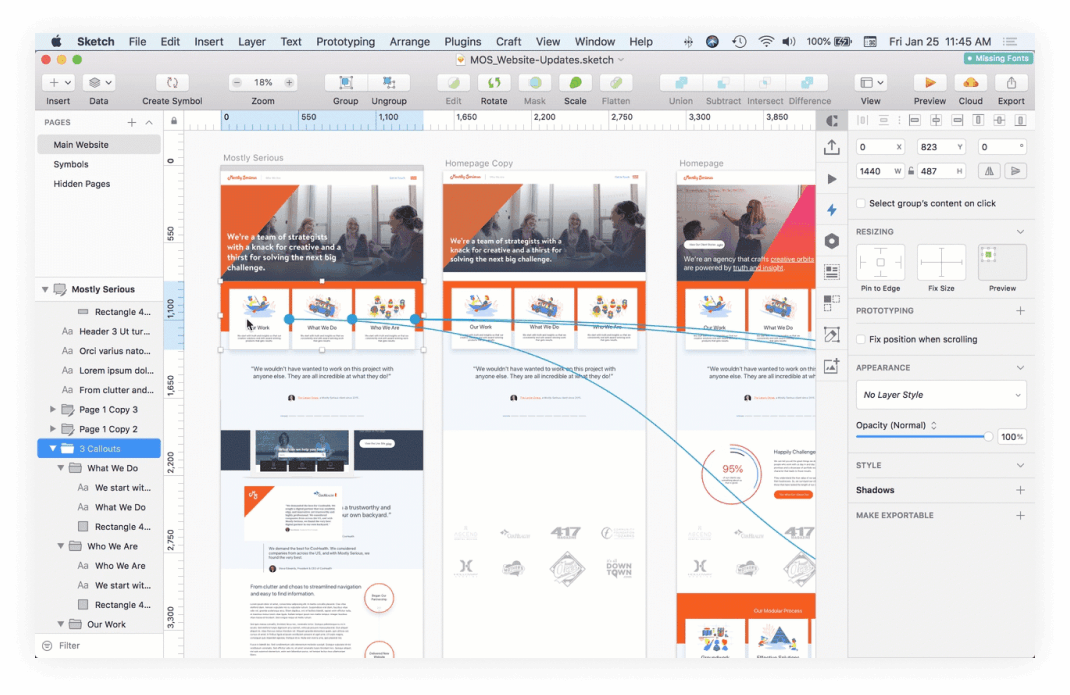
Task: Add an export option via Make Exportable plus
Action: [x=1020, y=515]
